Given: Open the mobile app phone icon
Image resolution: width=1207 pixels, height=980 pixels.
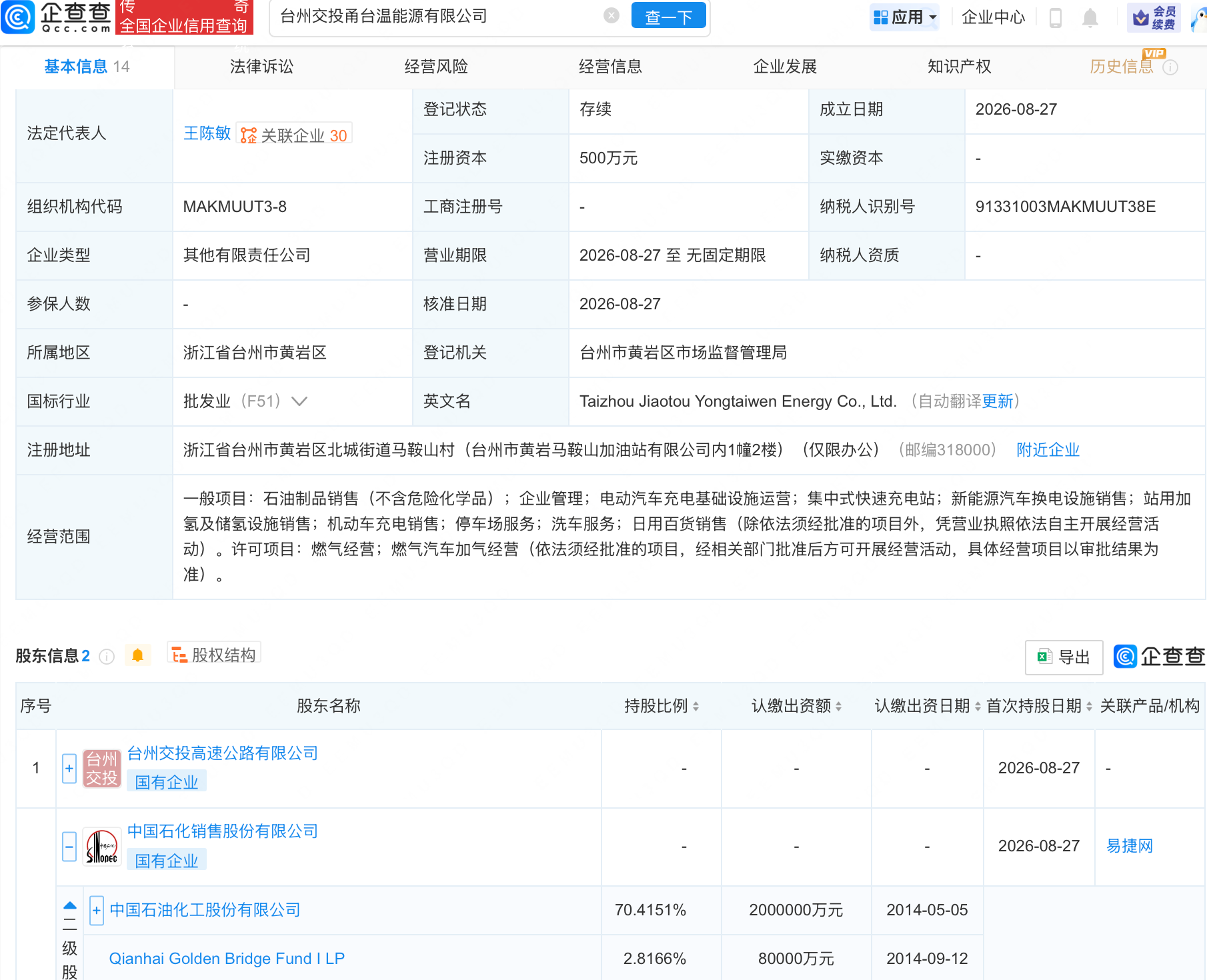Looking at the screenshot, I should 1055,17.
